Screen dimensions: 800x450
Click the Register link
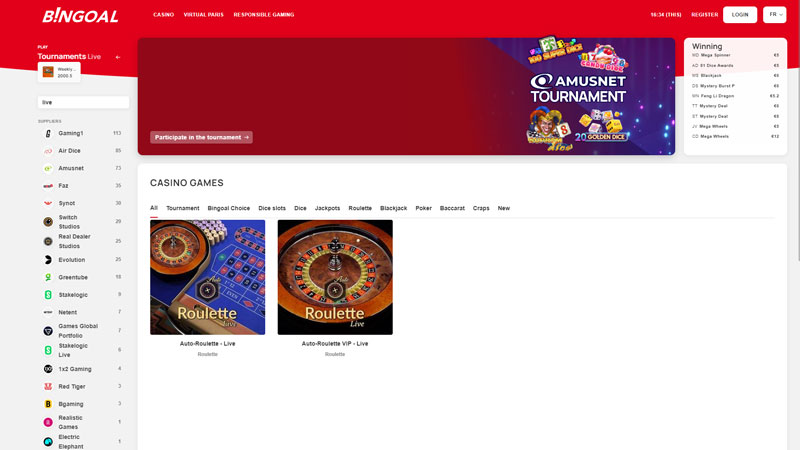point(705,15)
